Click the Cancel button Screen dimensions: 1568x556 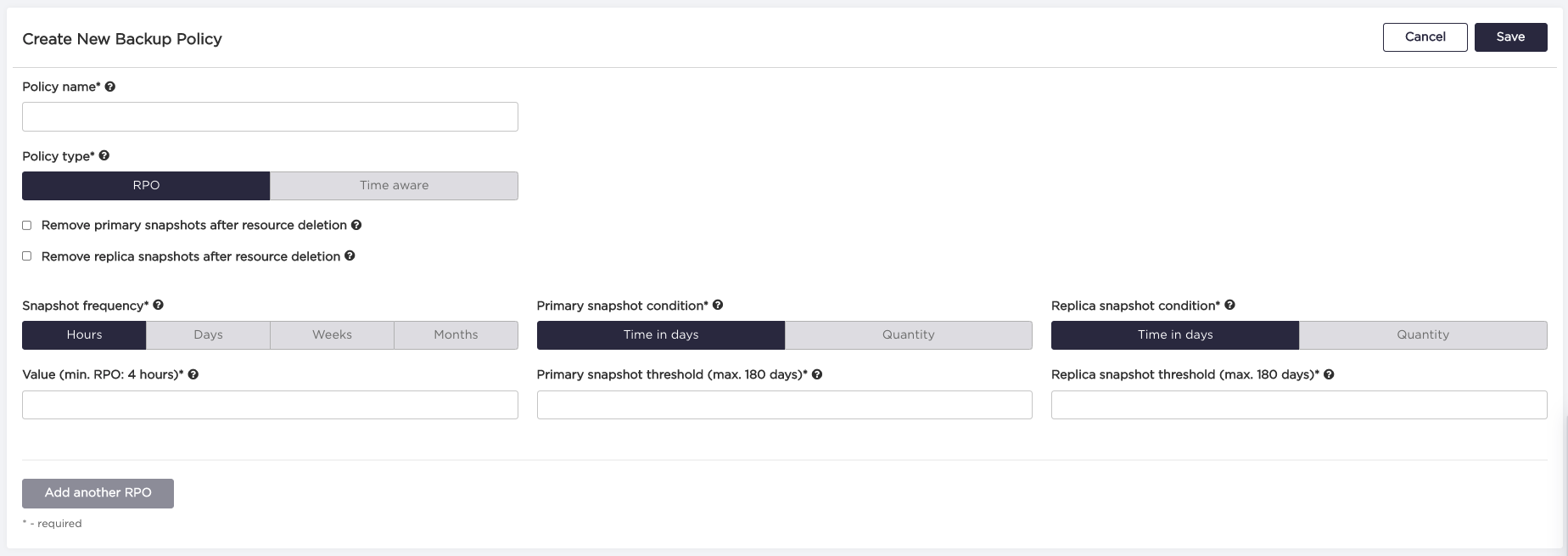coord(1425,37)
